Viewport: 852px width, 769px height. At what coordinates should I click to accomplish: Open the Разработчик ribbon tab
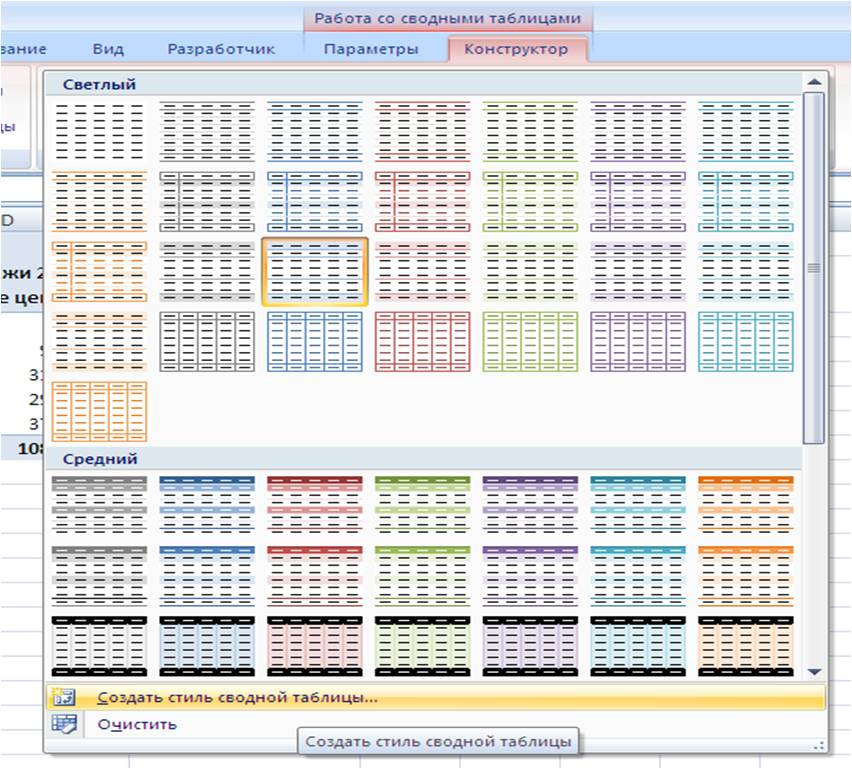[220, 49]
